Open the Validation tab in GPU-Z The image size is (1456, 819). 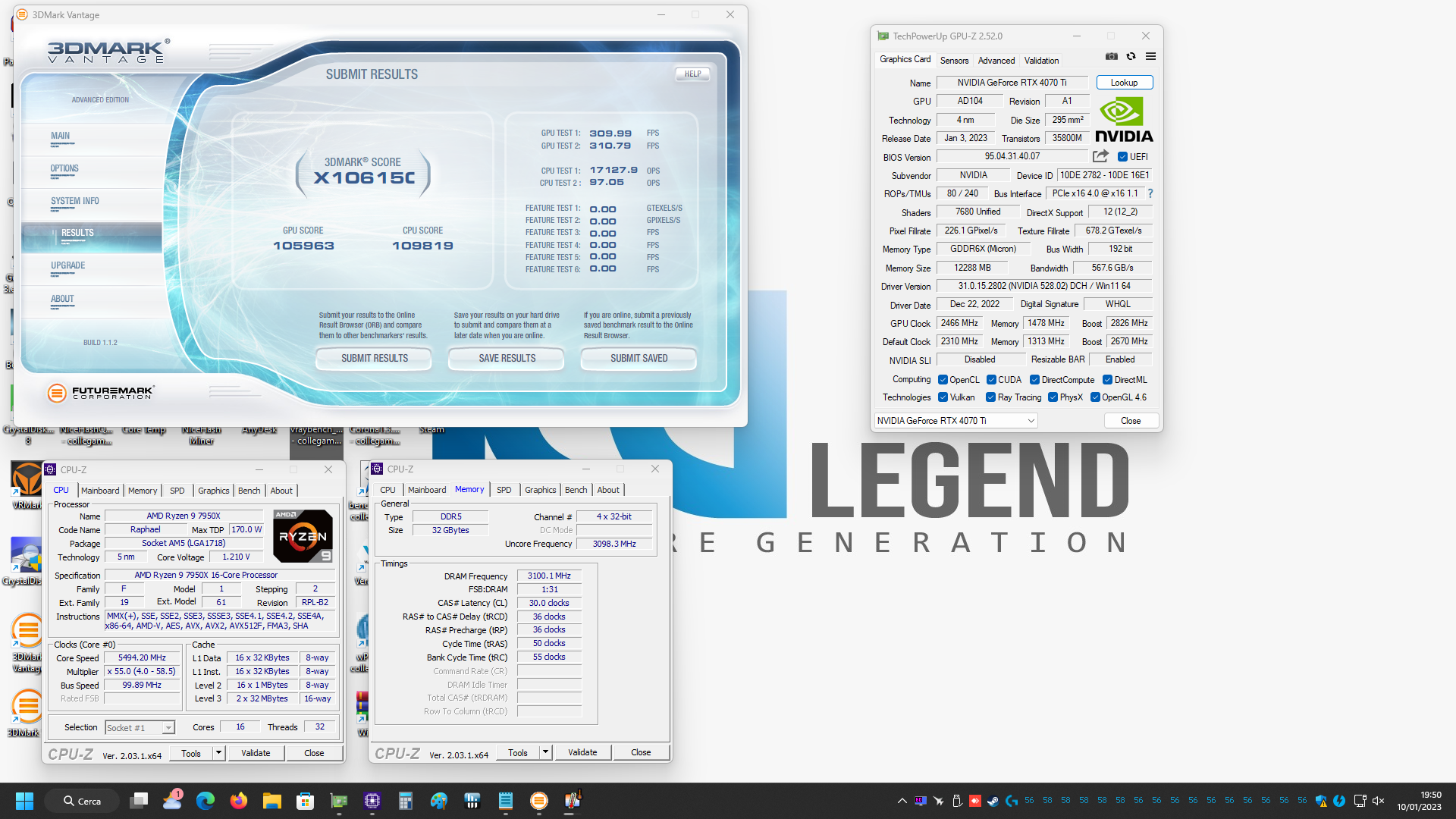click(x=1041, y=61)
